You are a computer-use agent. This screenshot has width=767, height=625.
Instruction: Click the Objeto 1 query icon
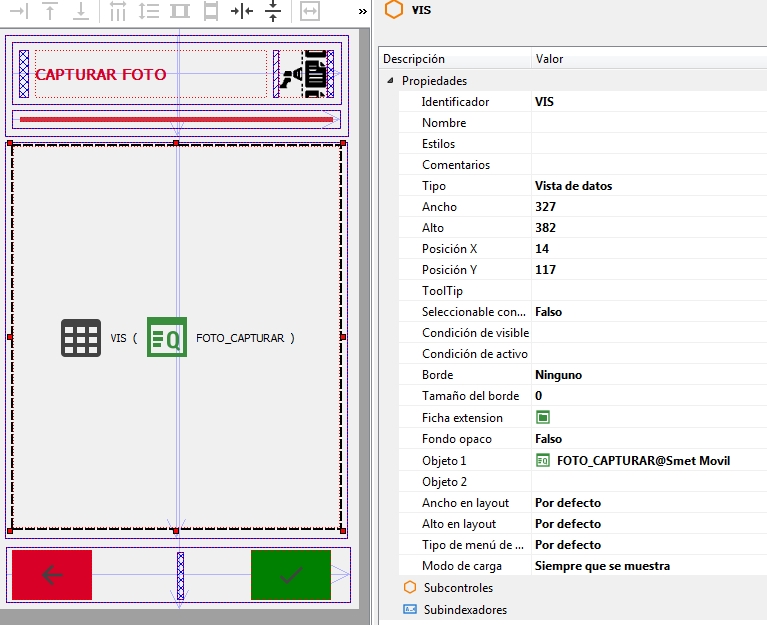coord(543,460)
